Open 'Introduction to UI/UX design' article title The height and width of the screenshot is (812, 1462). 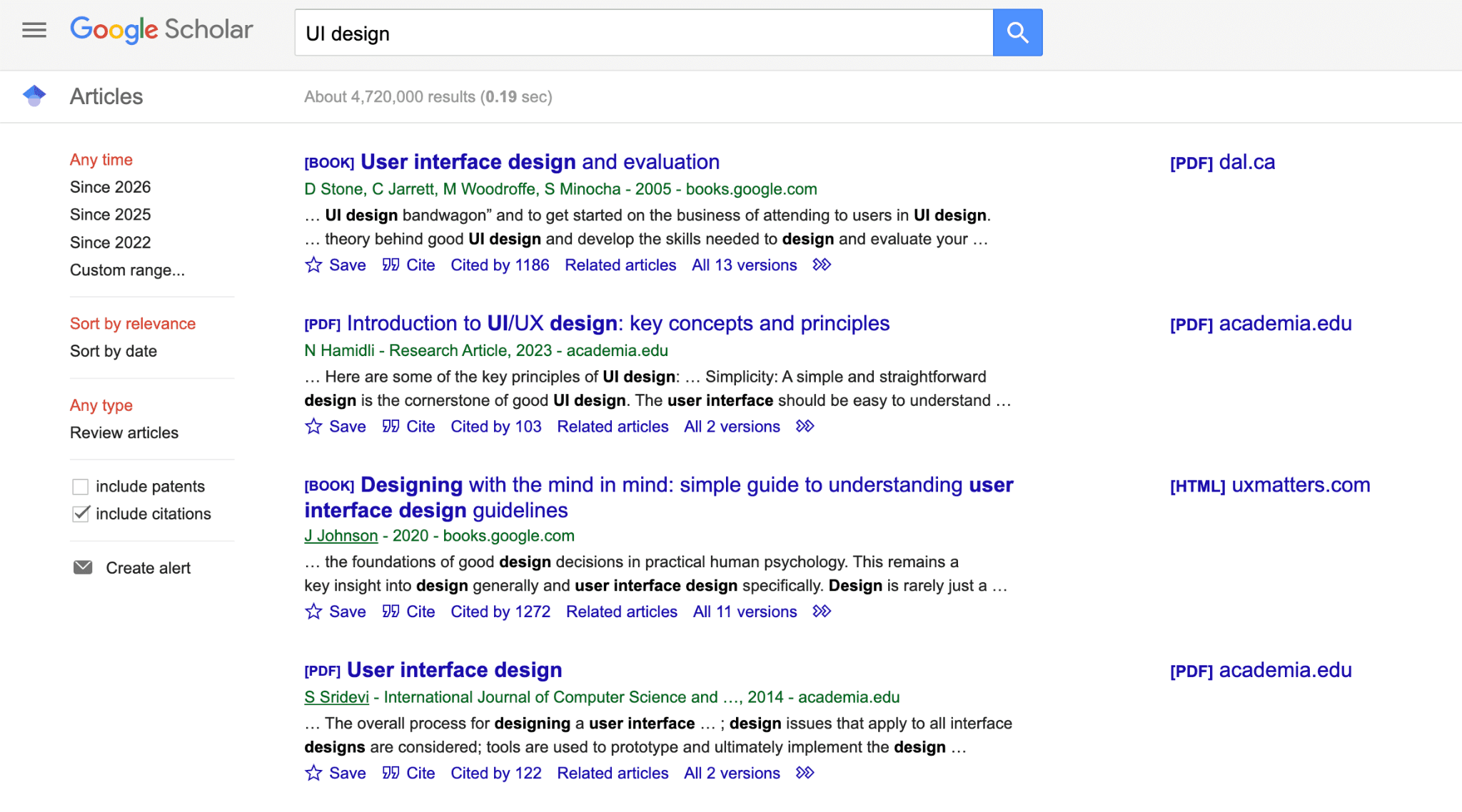[x=618, y=323]
